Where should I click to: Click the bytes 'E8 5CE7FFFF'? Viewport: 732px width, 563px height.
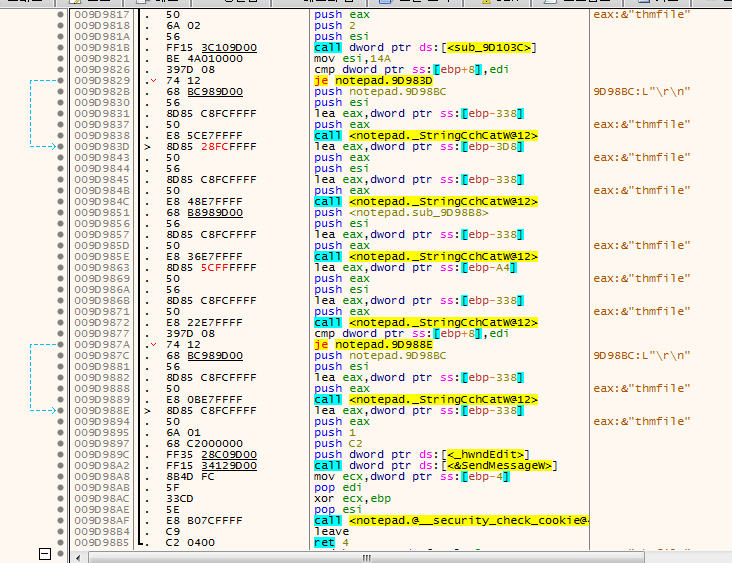(x=204, y=136)
